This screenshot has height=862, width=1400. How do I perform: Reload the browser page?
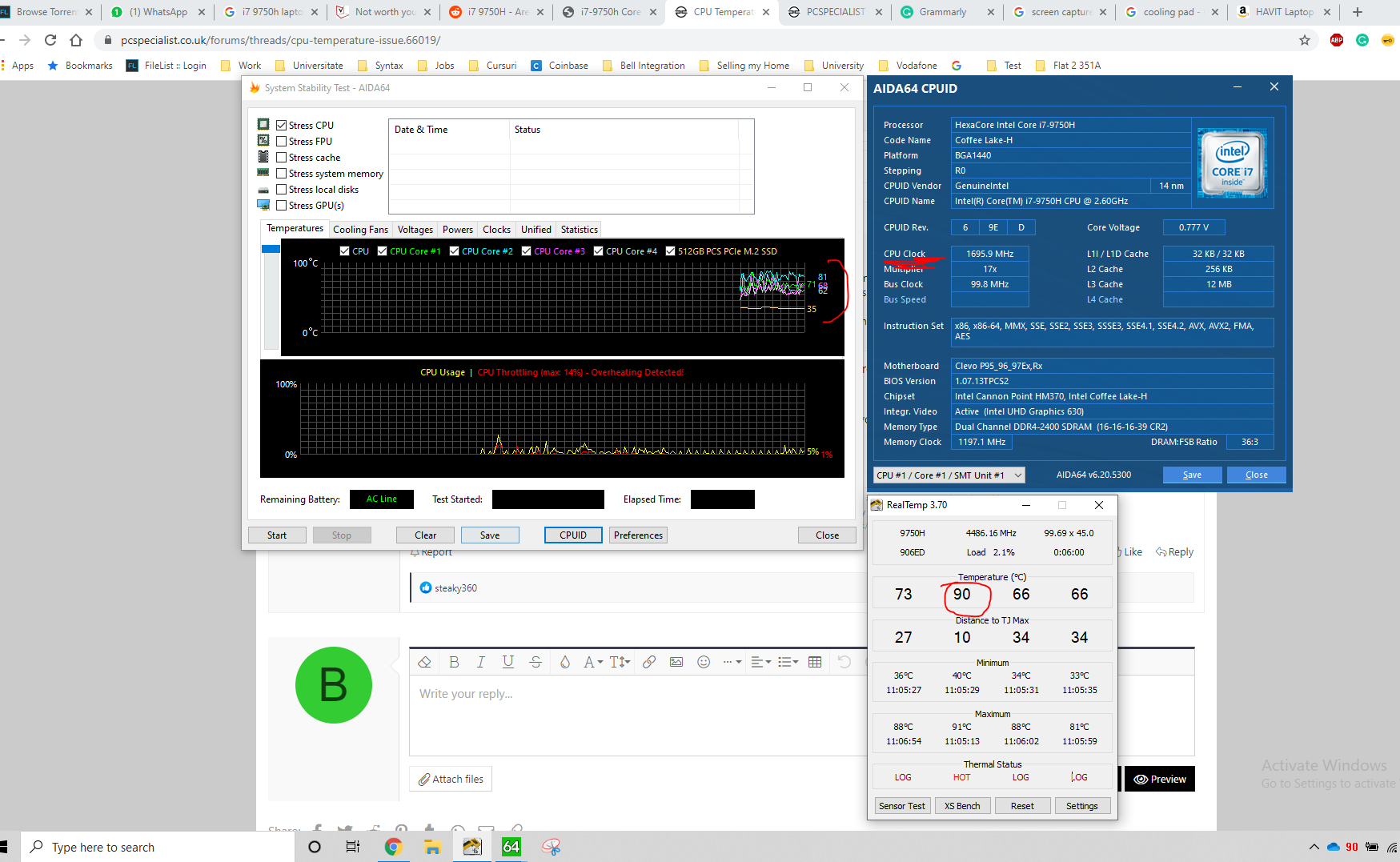tap(50, 40)
